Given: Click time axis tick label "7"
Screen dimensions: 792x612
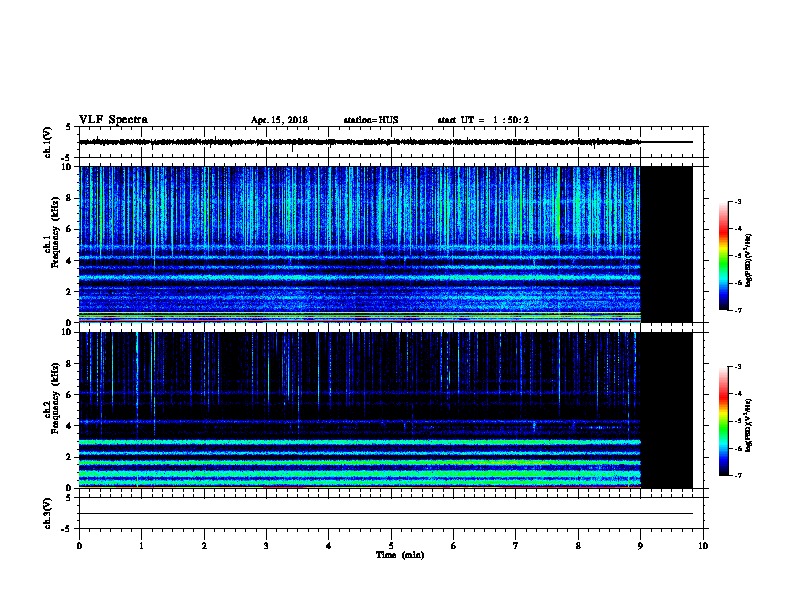Looking at the screenshot, I should click(516, 545).
